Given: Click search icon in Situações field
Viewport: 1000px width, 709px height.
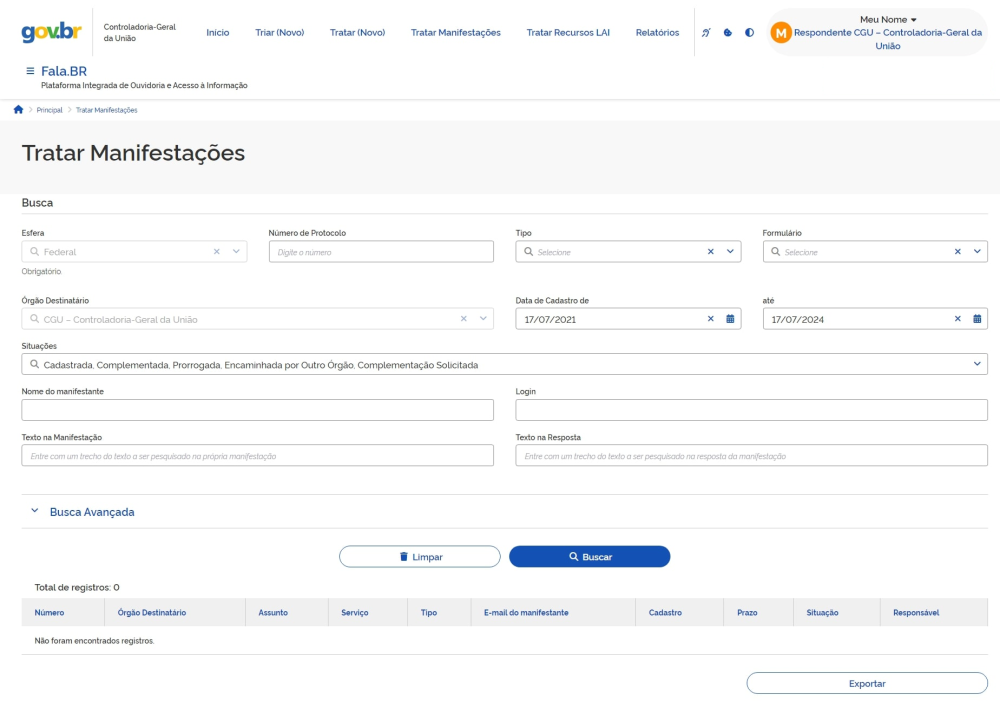Looking at the screenshot, I should [x=34, y=364].
